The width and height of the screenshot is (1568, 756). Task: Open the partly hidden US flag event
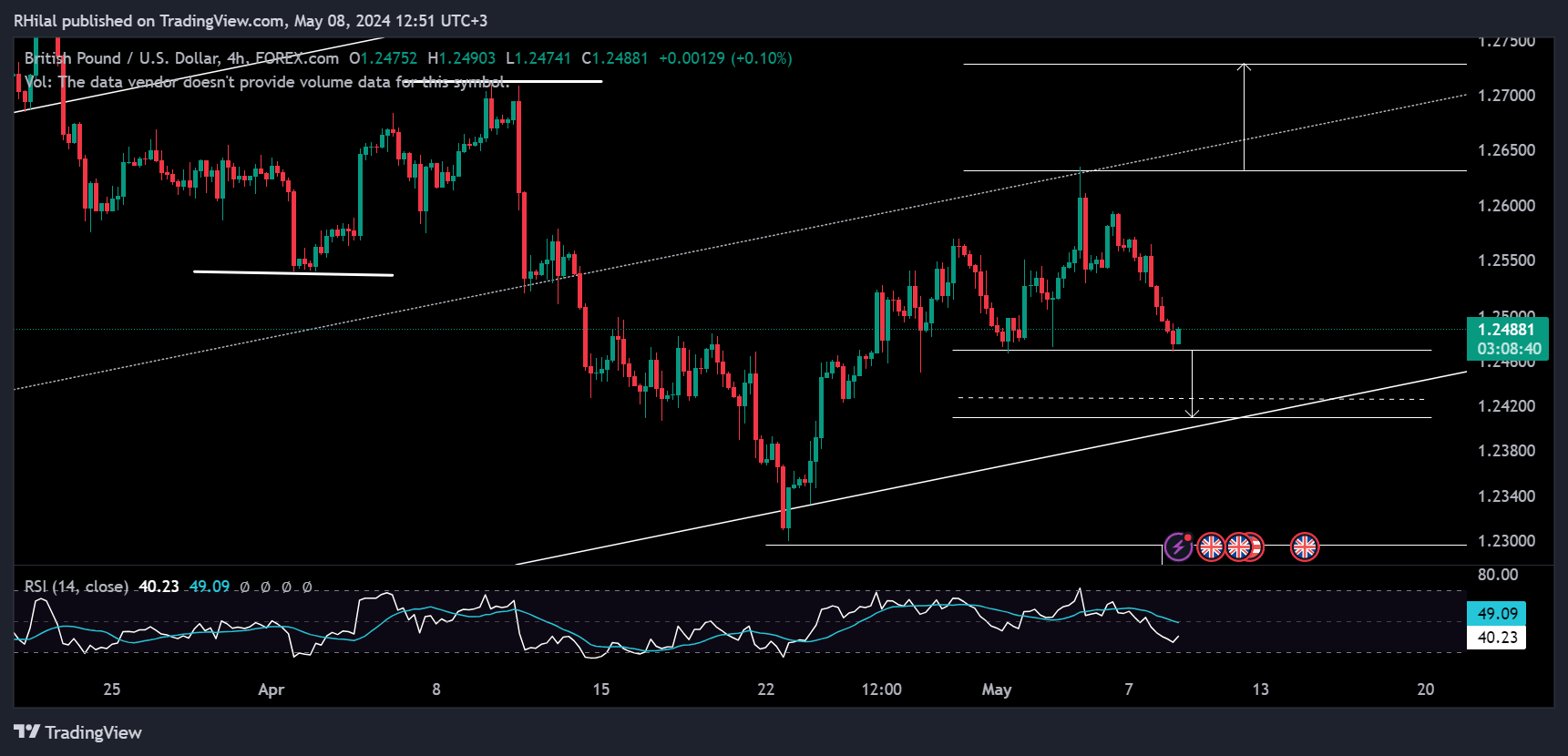[1258, 547]
